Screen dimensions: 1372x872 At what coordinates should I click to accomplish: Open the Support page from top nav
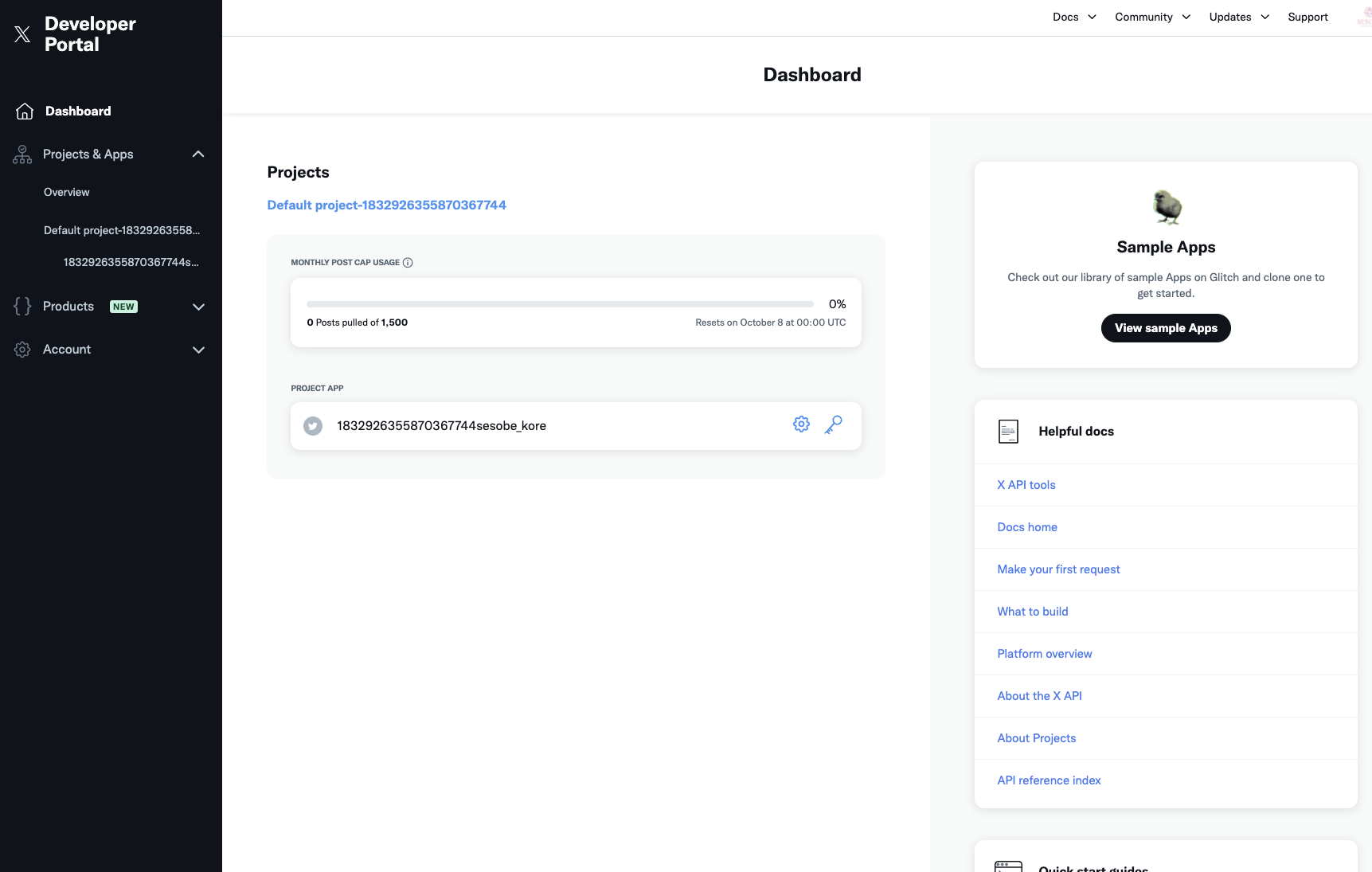click(x=1308, y=17)
